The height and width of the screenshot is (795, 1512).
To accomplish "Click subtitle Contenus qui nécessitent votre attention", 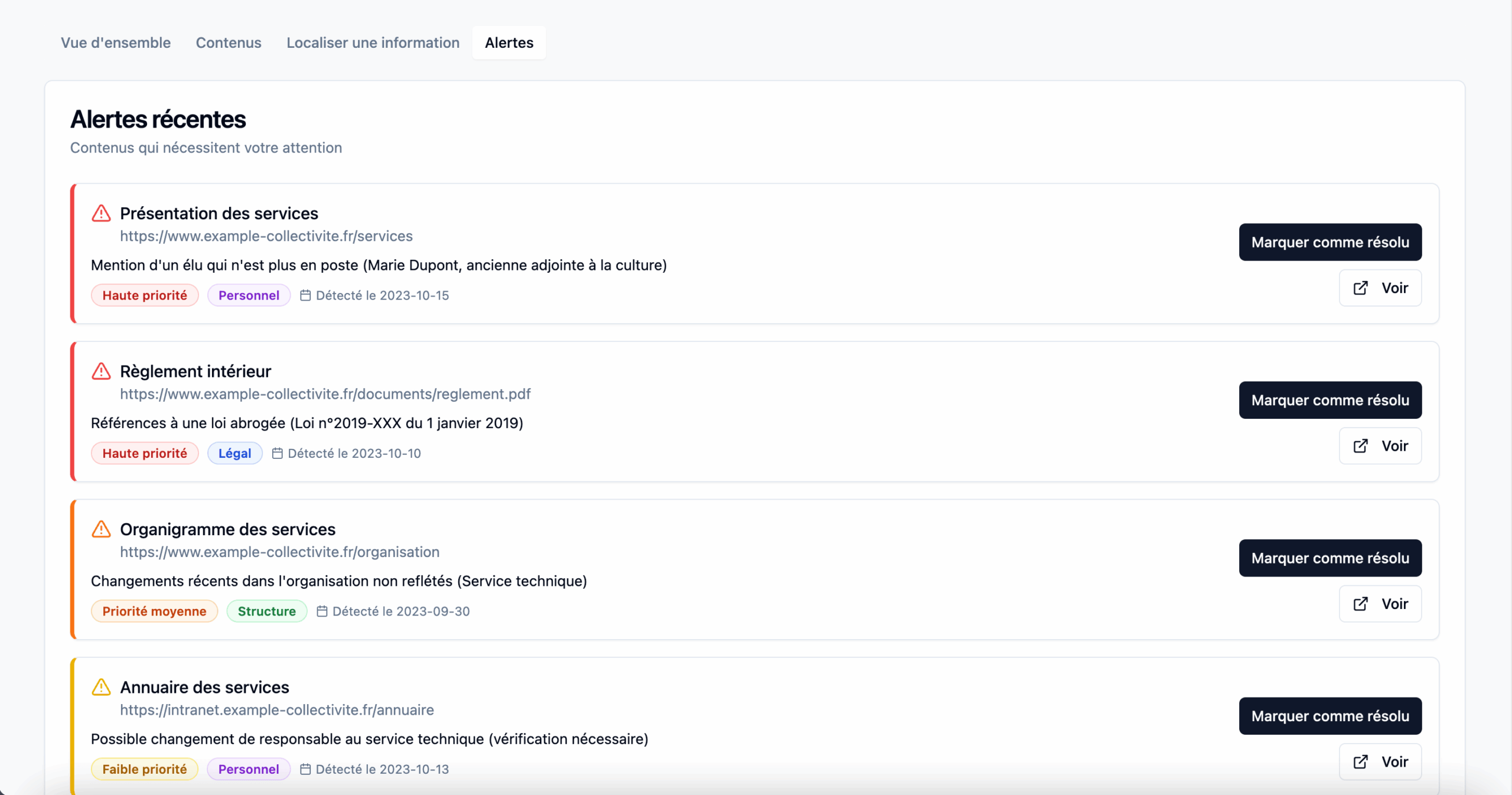I will (206, 148).
